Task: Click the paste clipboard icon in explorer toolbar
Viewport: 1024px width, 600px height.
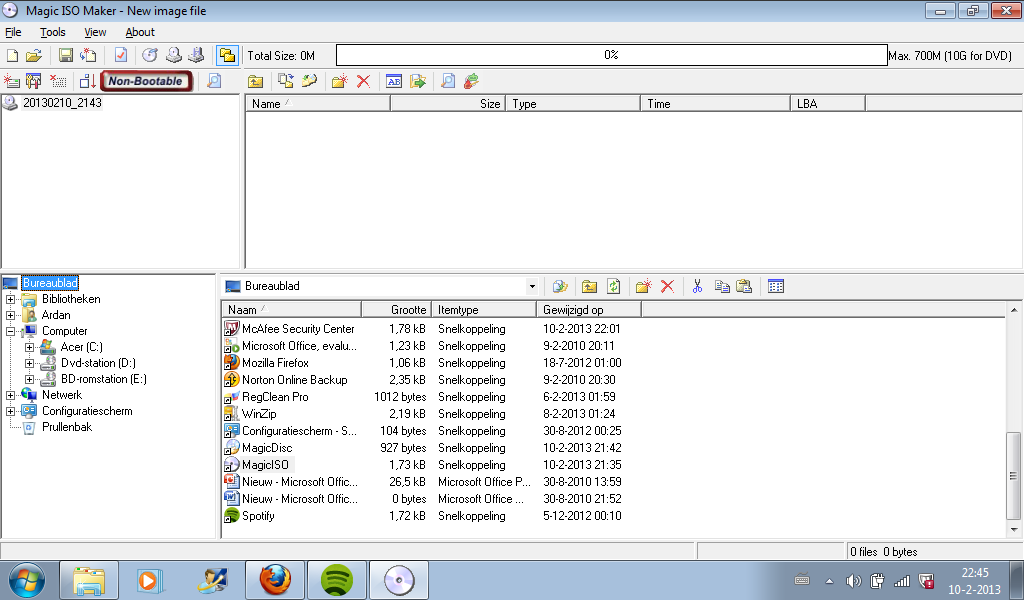Action: coord(744,286)
